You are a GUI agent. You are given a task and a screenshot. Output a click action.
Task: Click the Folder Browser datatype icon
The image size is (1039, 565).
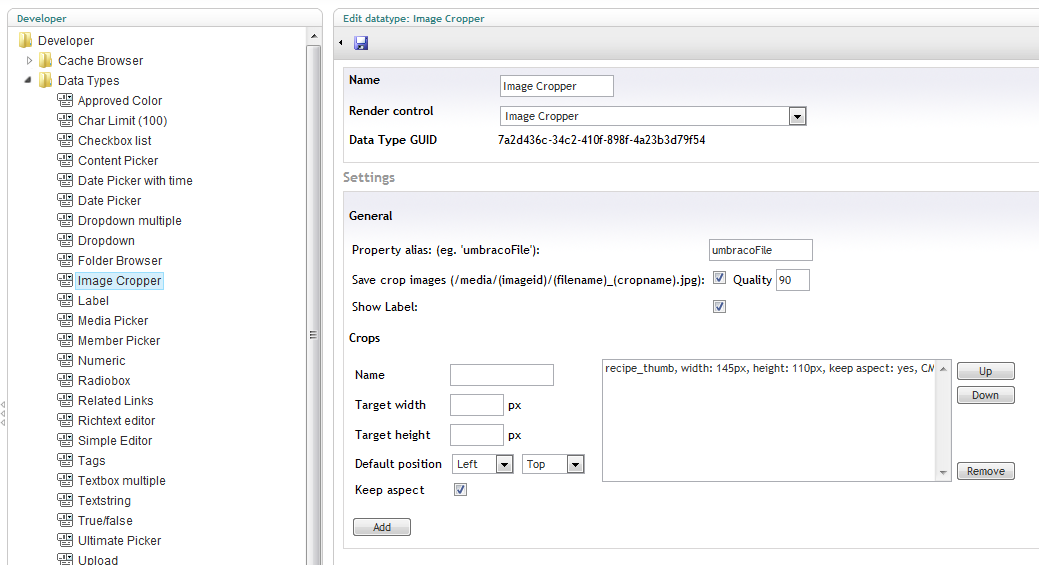(x=65, y=260)
